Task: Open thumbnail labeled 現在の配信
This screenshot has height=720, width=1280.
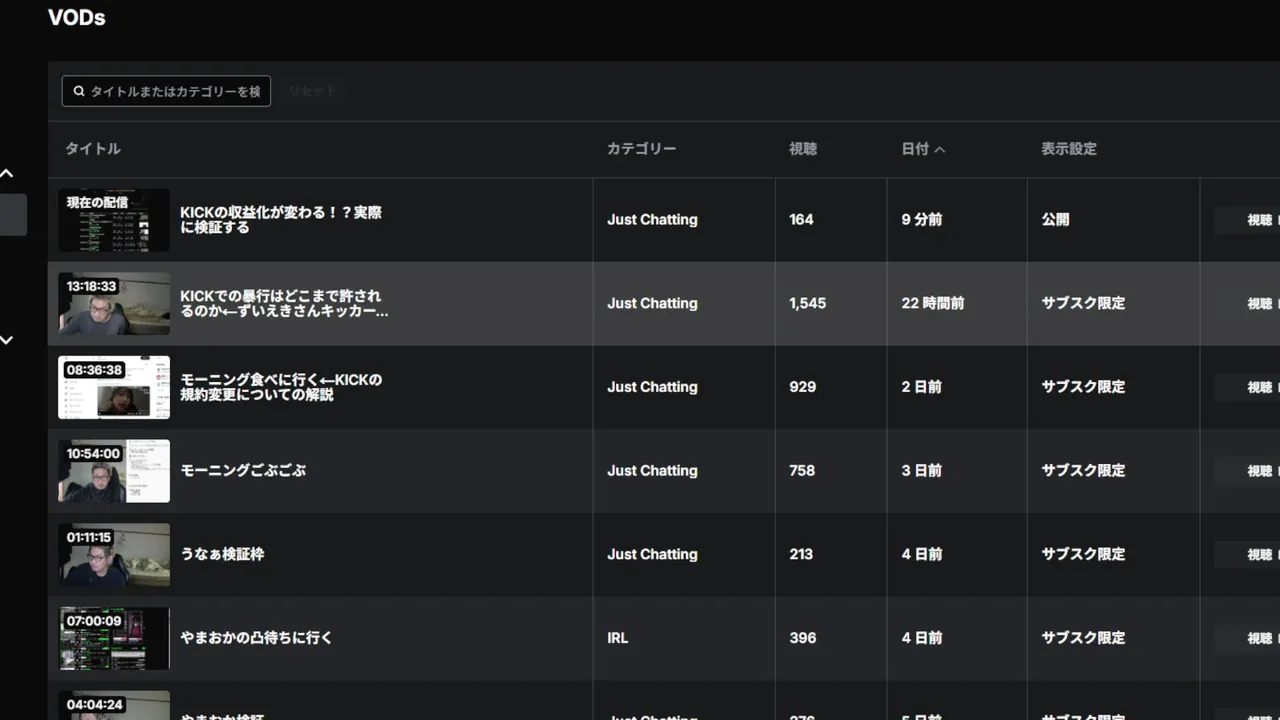Action: (114, 220)
